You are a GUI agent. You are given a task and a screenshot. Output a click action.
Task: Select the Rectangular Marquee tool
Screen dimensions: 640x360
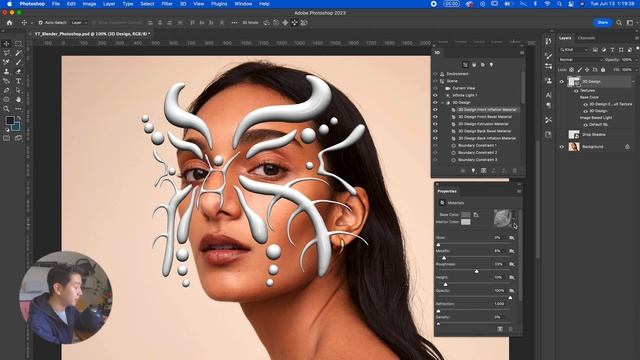(x=18, y=44)
